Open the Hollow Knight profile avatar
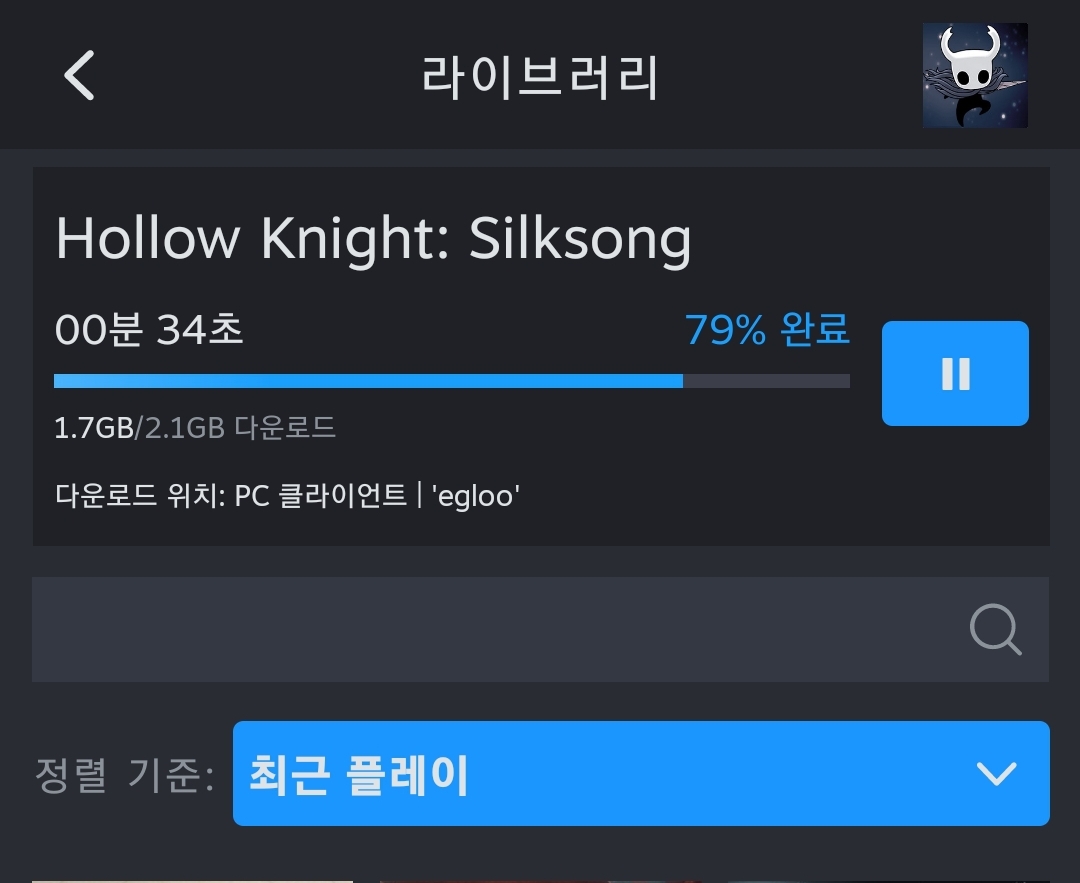 (x=975, y=75)
